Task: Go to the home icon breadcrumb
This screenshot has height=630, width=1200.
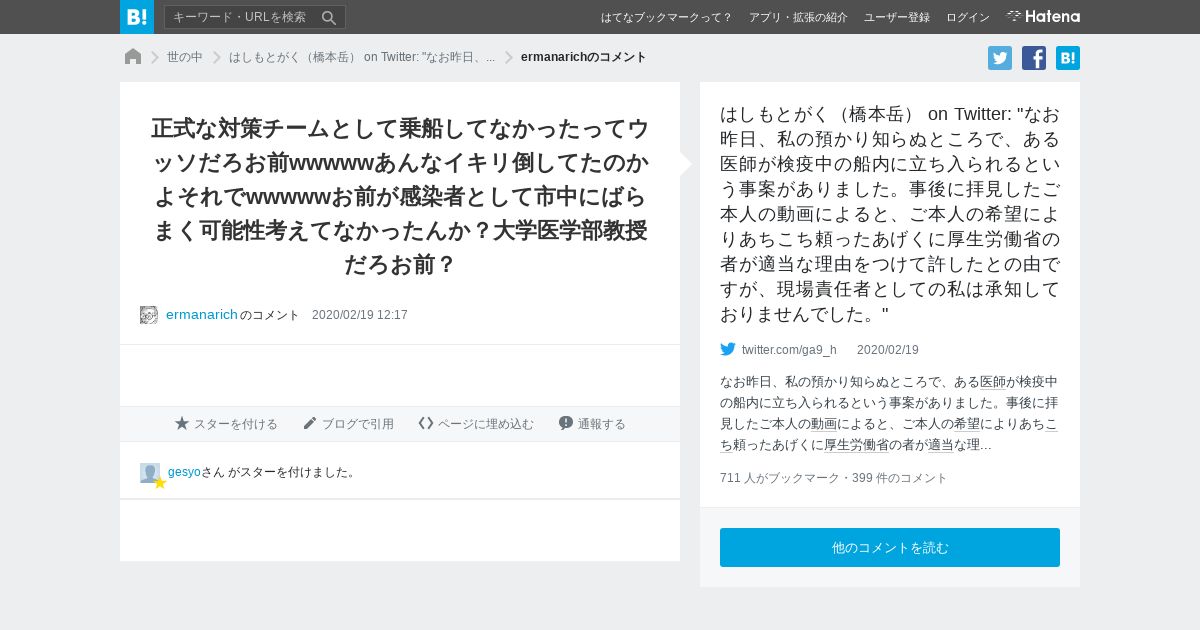Action: [133, 57]
